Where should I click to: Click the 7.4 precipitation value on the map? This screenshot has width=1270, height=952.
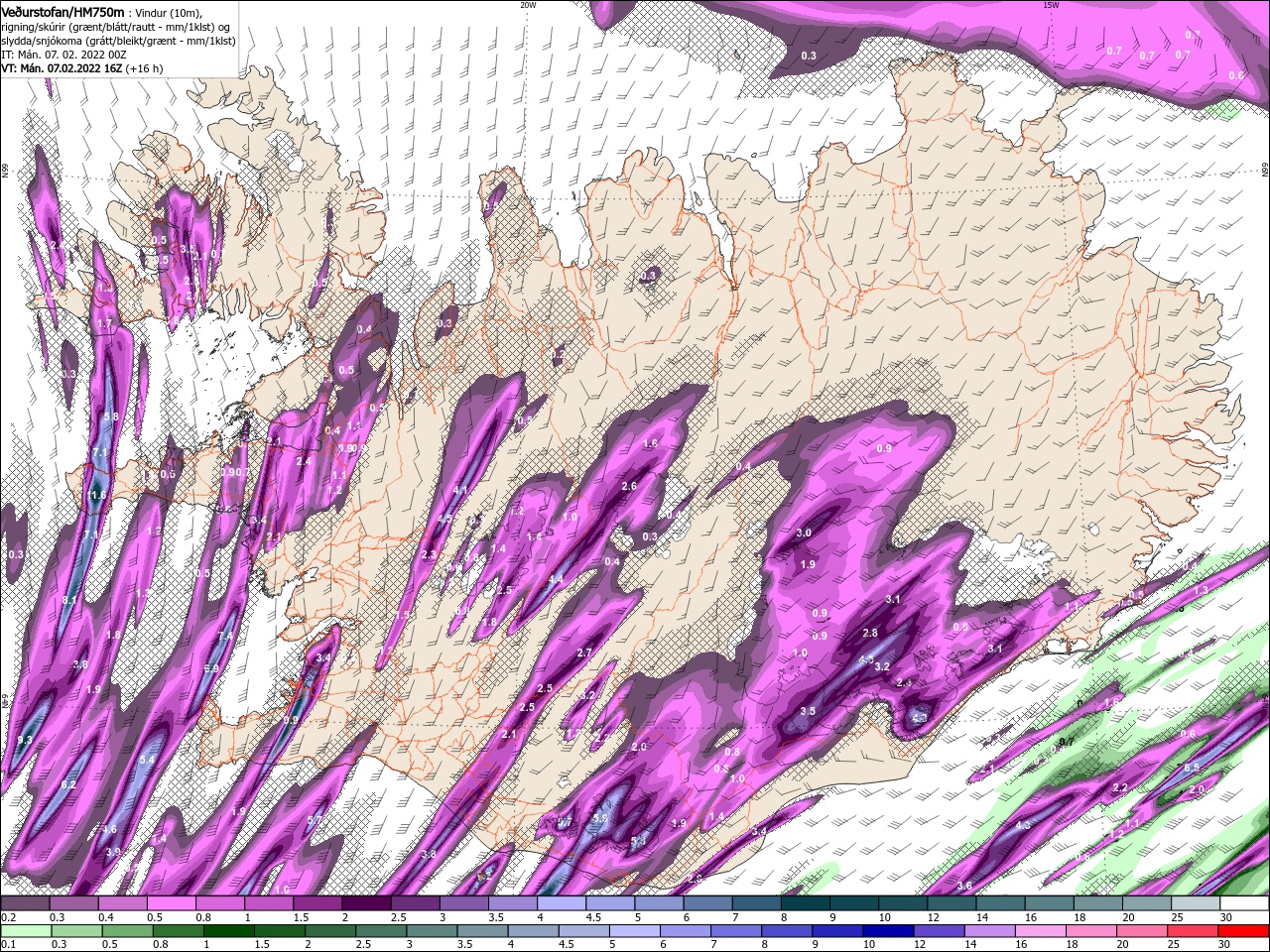tap(225, 636)
